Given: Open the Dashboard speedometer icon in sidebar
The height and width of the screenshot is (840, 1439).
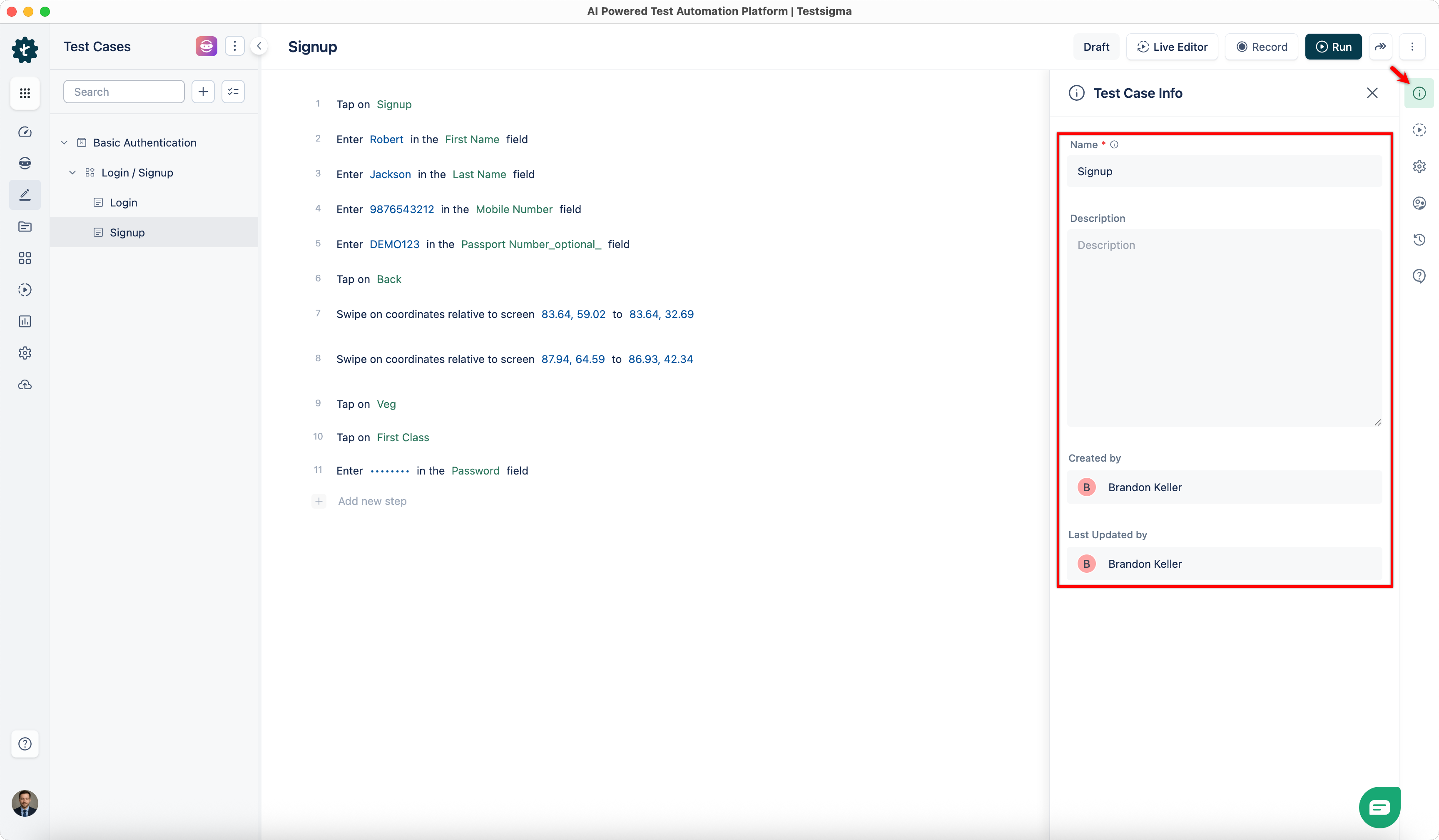Looking at the screenshot, I should coord(25,132).
